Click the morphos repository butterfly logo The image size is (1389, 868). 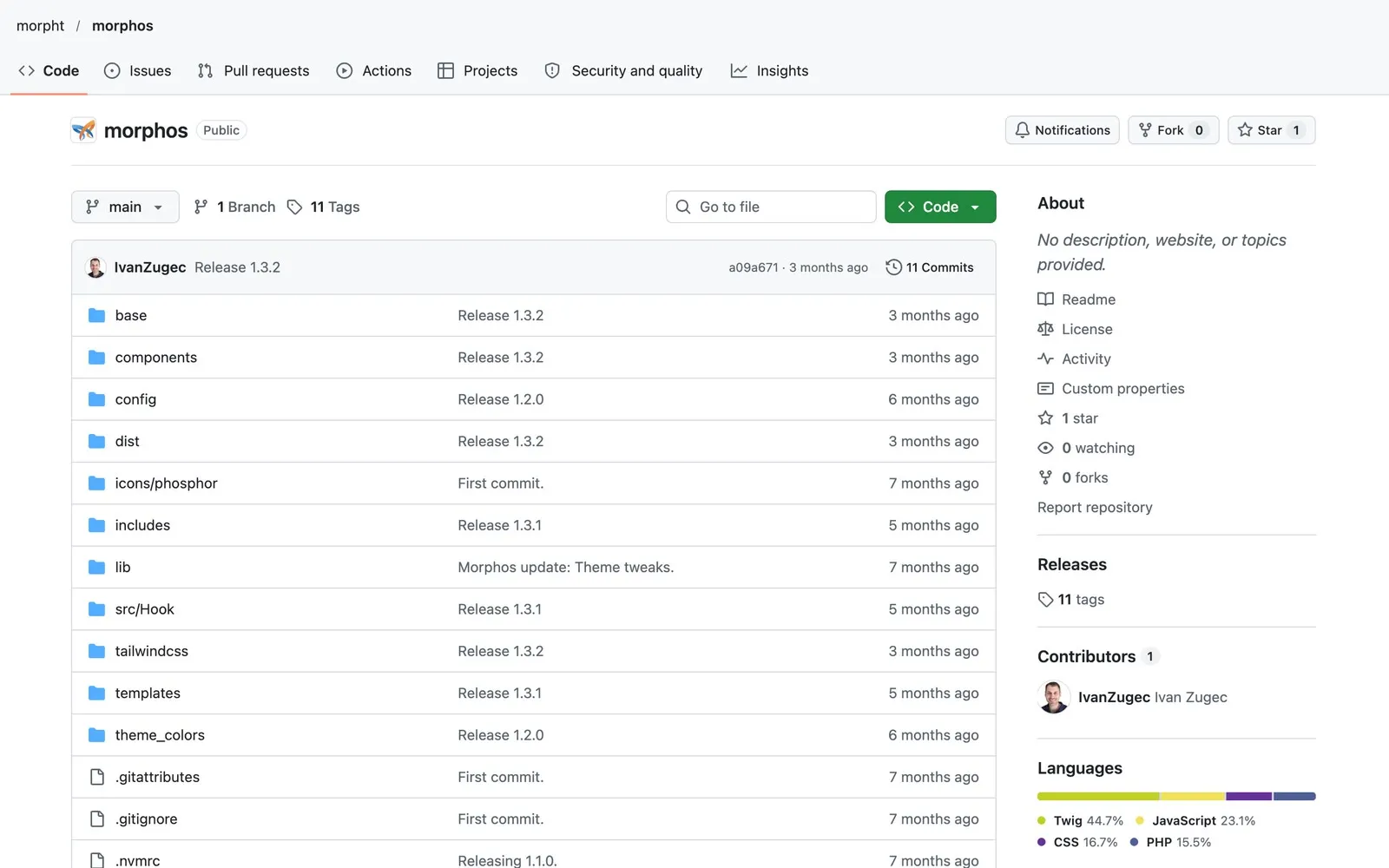83,130
